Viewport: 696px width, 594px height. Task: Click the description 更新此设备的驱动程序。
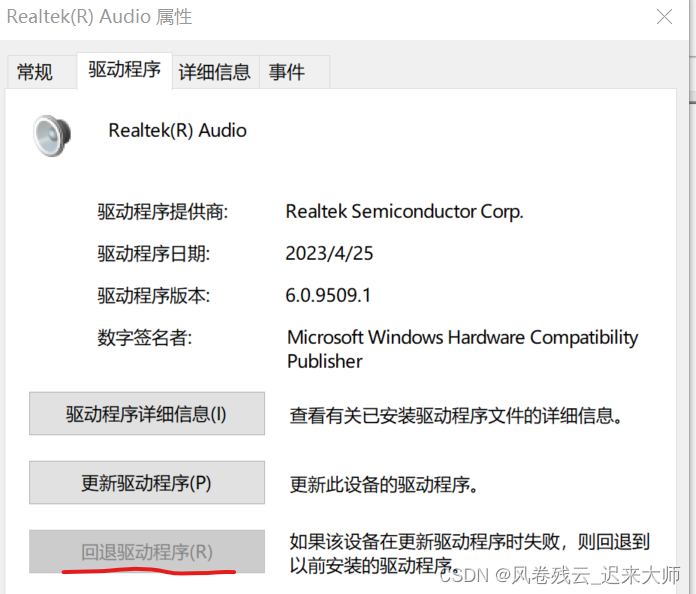[x=384, y=484]
